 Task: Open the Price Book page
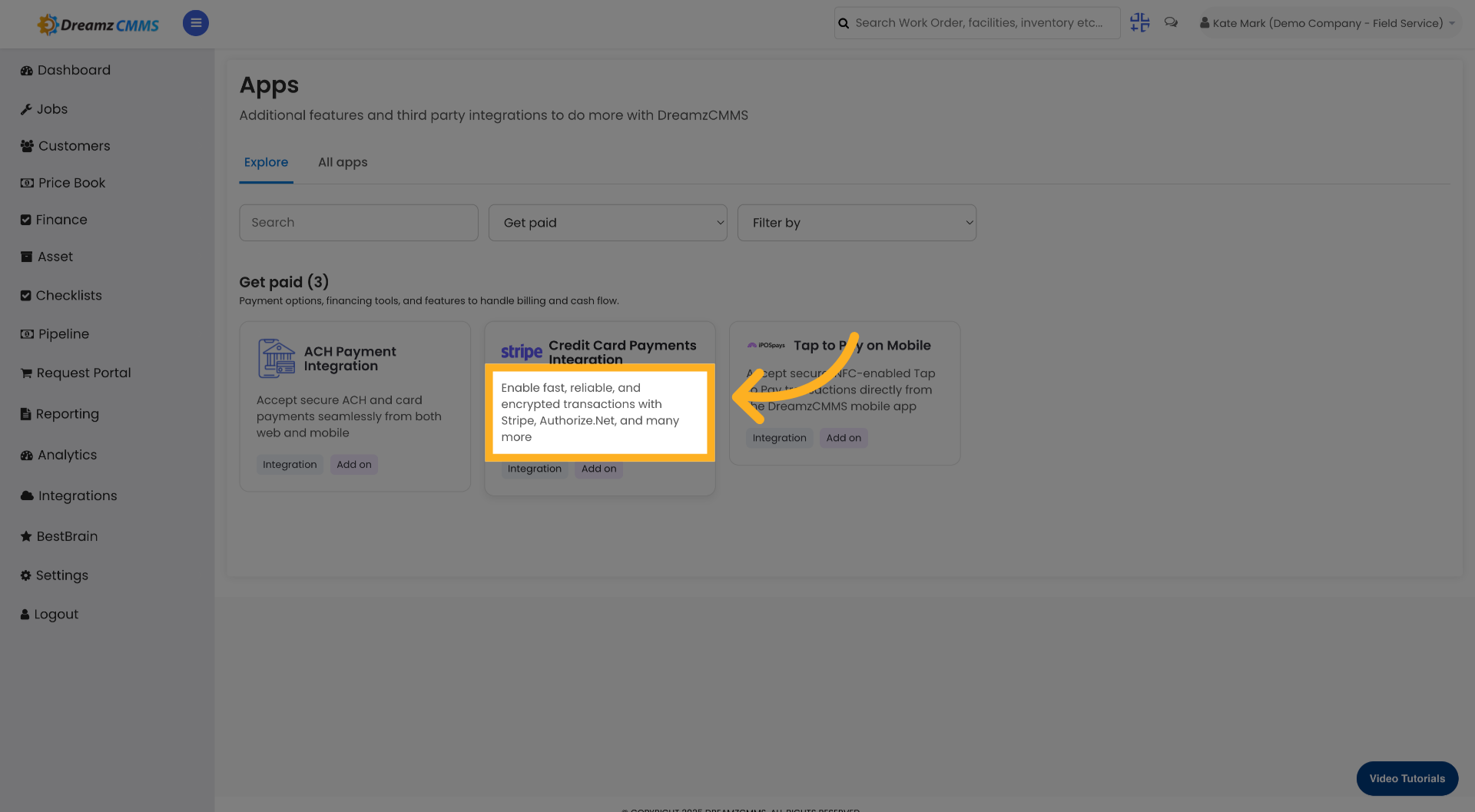[71, 182]
